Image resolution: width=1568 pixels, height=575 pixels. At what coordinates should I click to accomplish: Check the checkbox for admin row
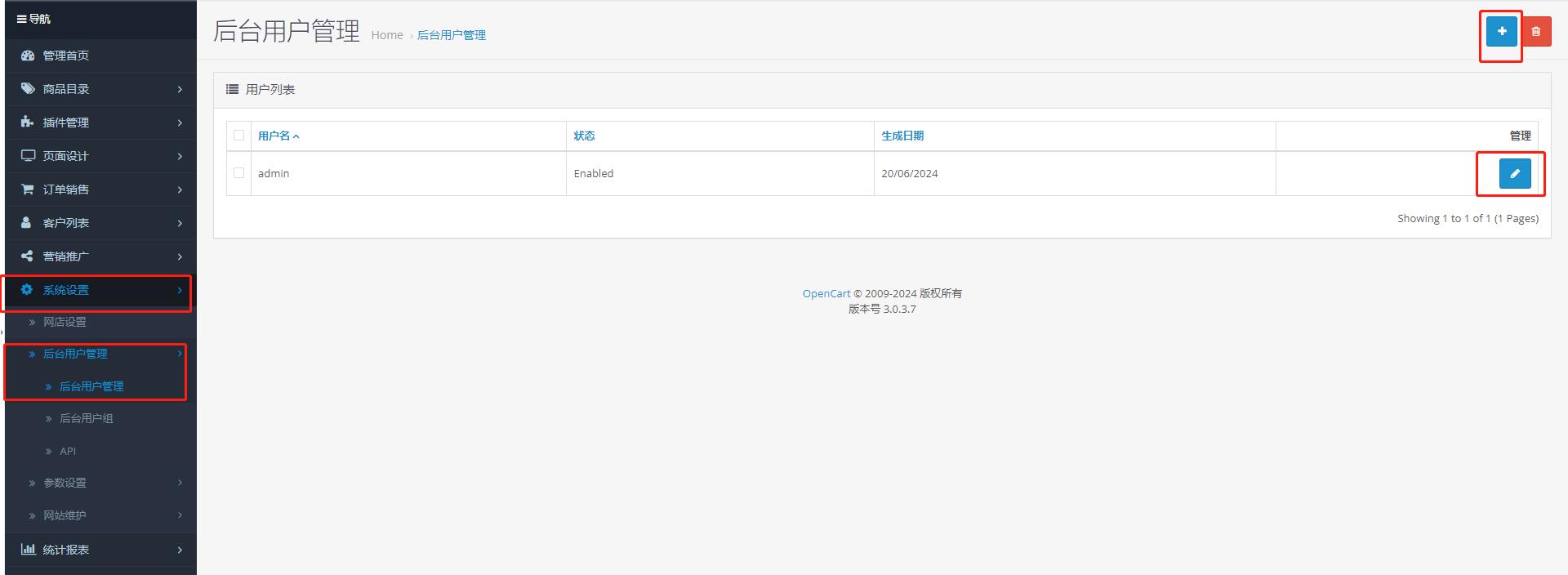click(x=238, y=173)
